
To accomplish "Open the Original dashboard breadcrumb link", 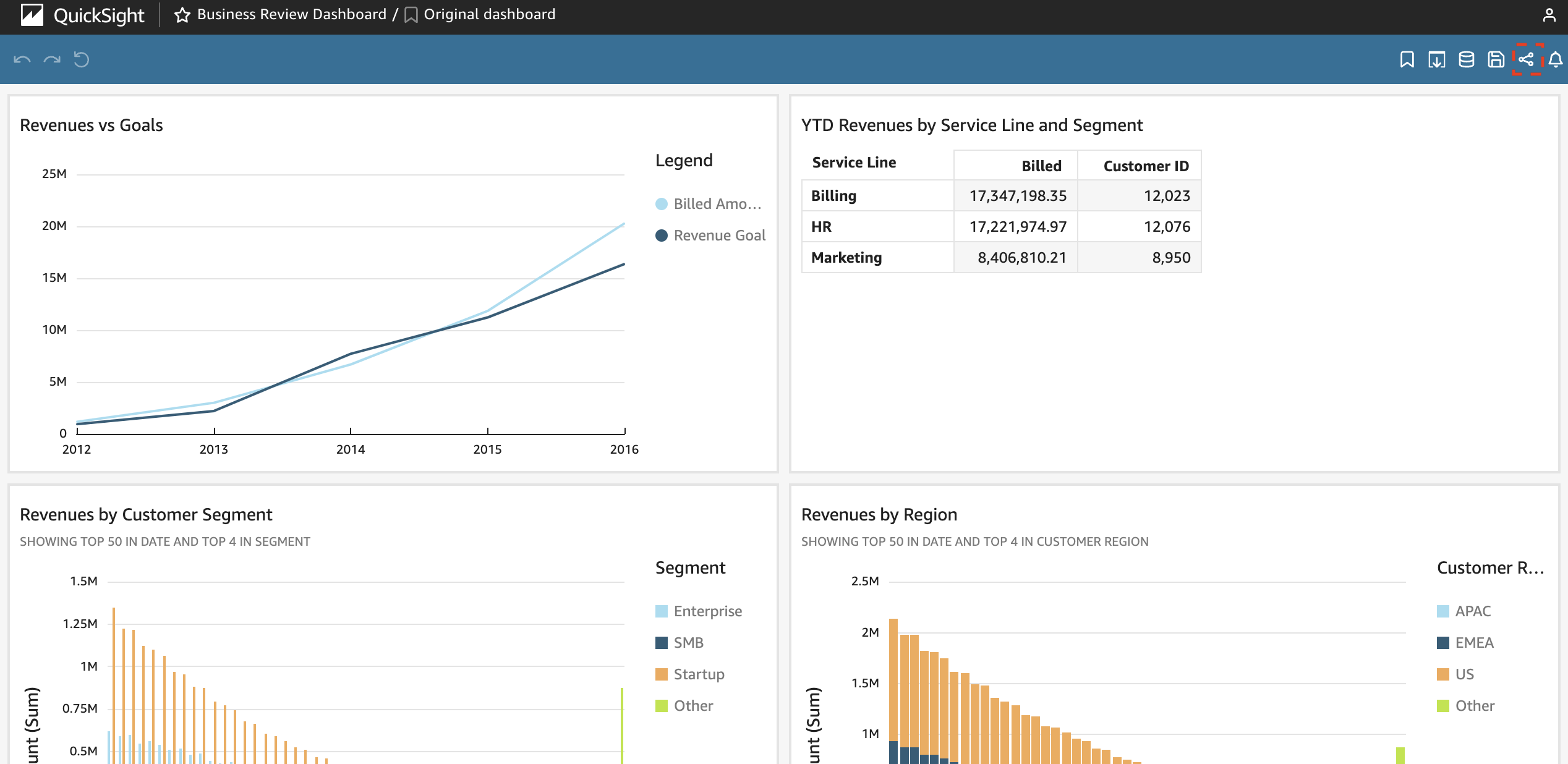I will coord(489,14).
